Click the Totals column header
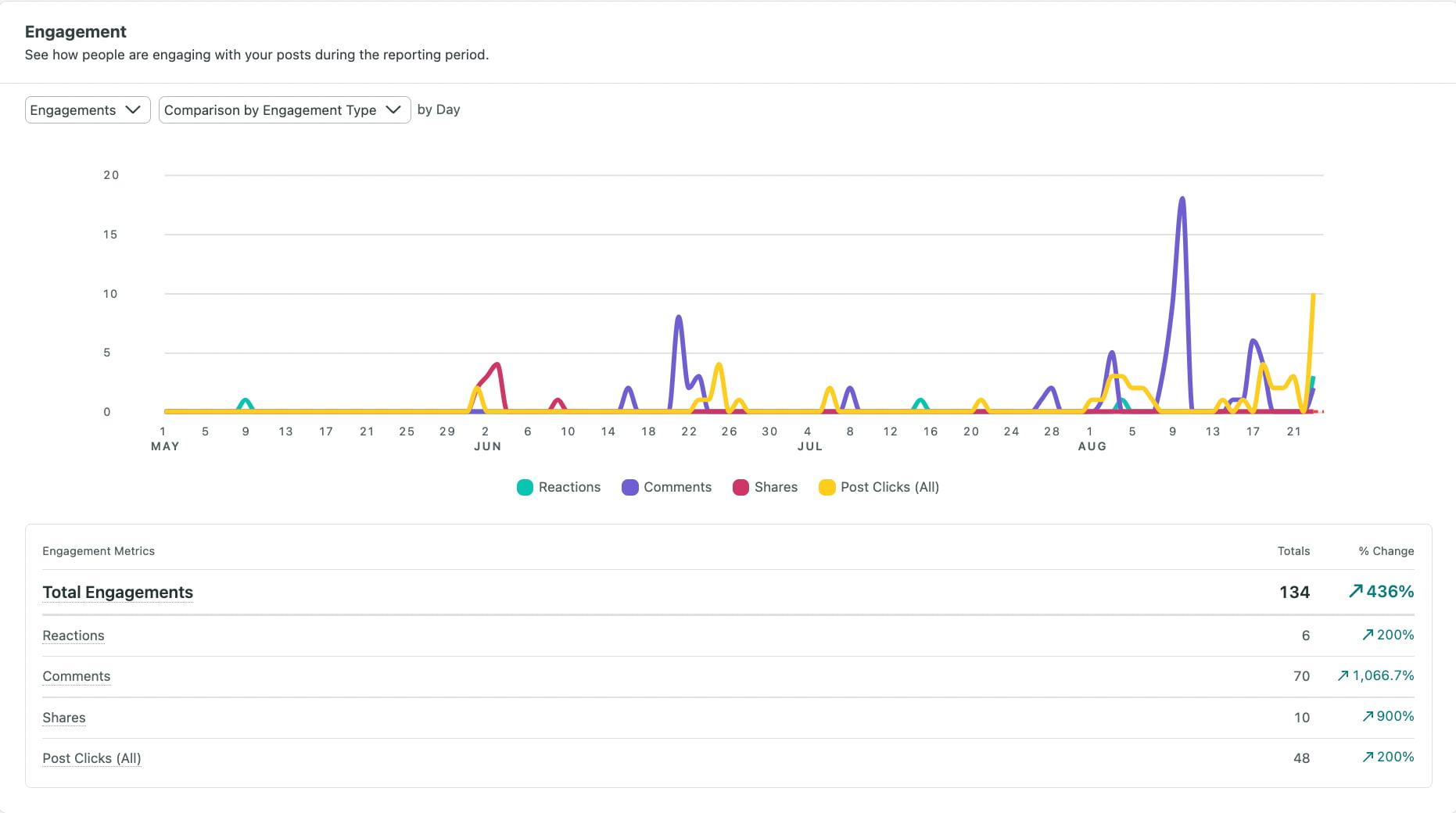Image resolution: width=1456 pixels, height=813 pixels. [1293, 551]
